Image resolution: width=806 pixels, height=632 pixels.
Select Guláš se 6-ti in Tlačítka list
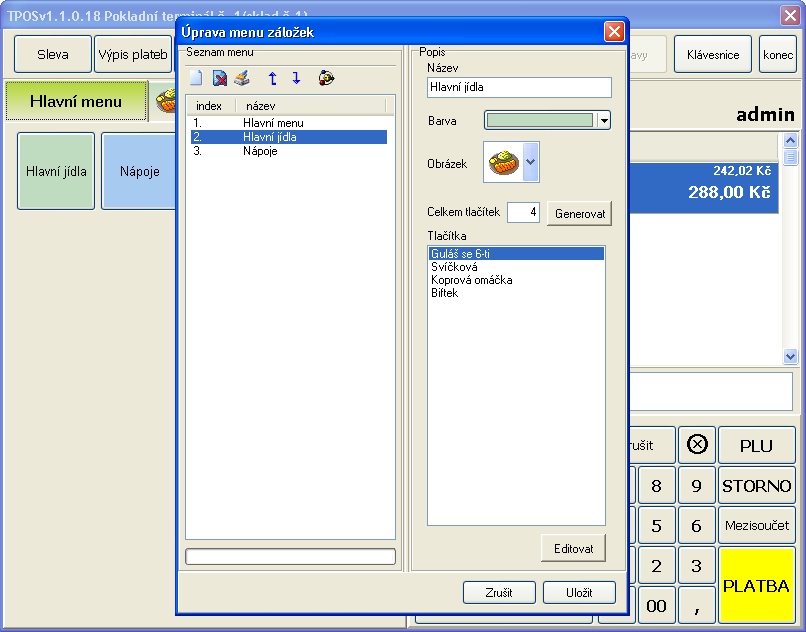516,254
